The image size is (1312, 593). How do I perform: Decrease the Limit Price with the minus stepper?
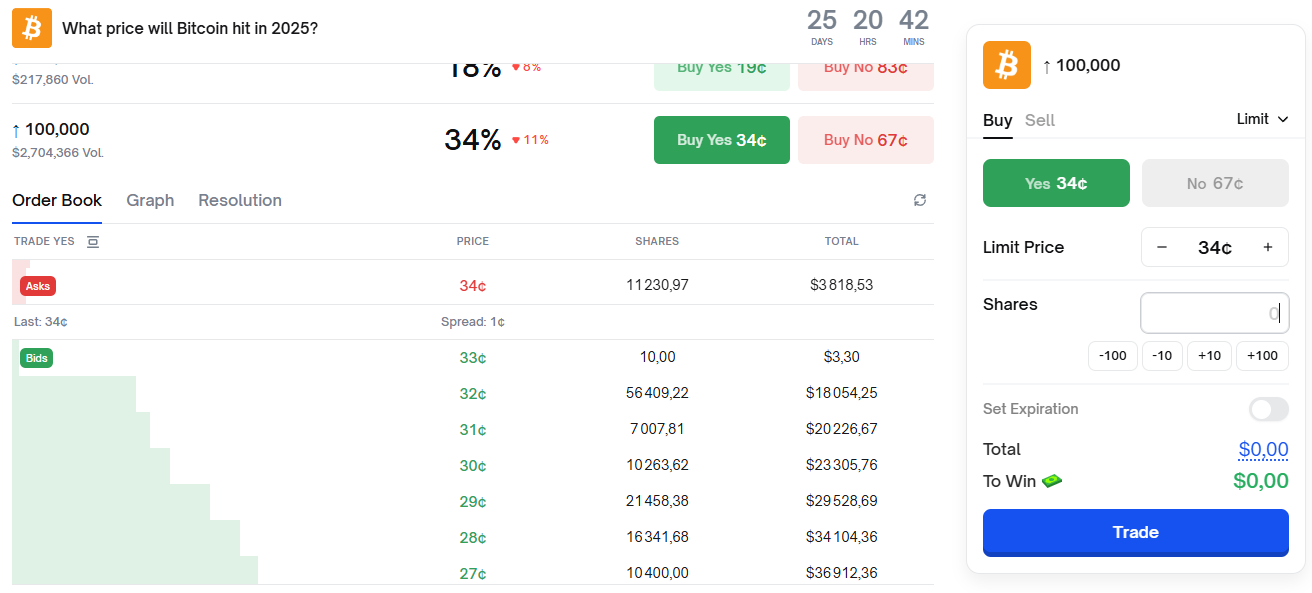pyautogui.click(x=1162, y=247)
